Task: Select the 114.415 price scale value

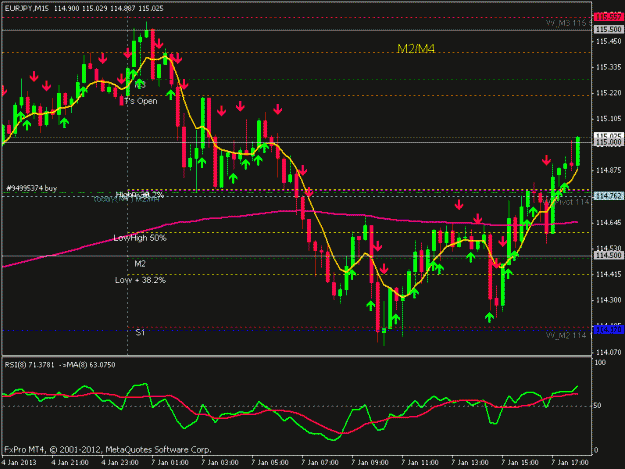Action: (609, 274)
